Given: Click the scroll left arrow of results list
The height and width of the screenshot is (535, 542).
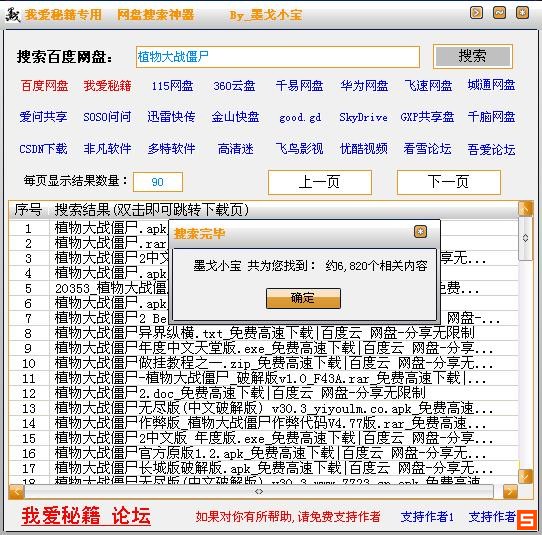Looking at the screenshot, I should click(x=16, y=491).
